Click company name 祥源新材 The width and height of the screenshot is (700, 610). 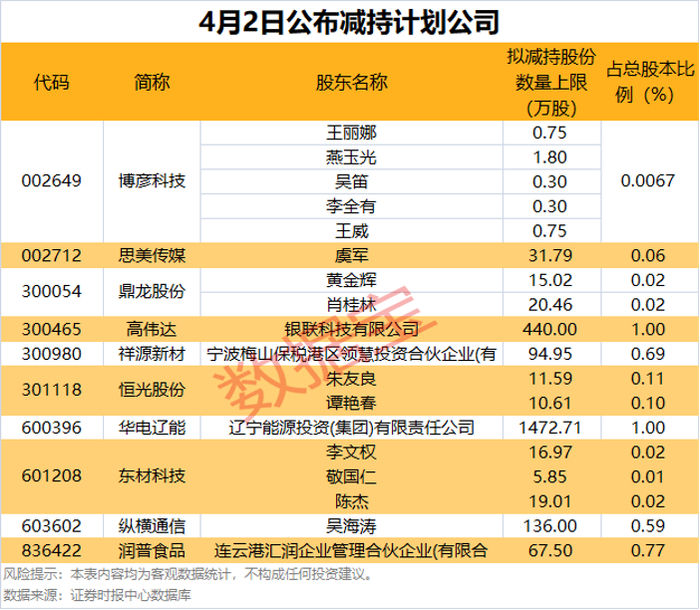[x=152, y=354]
